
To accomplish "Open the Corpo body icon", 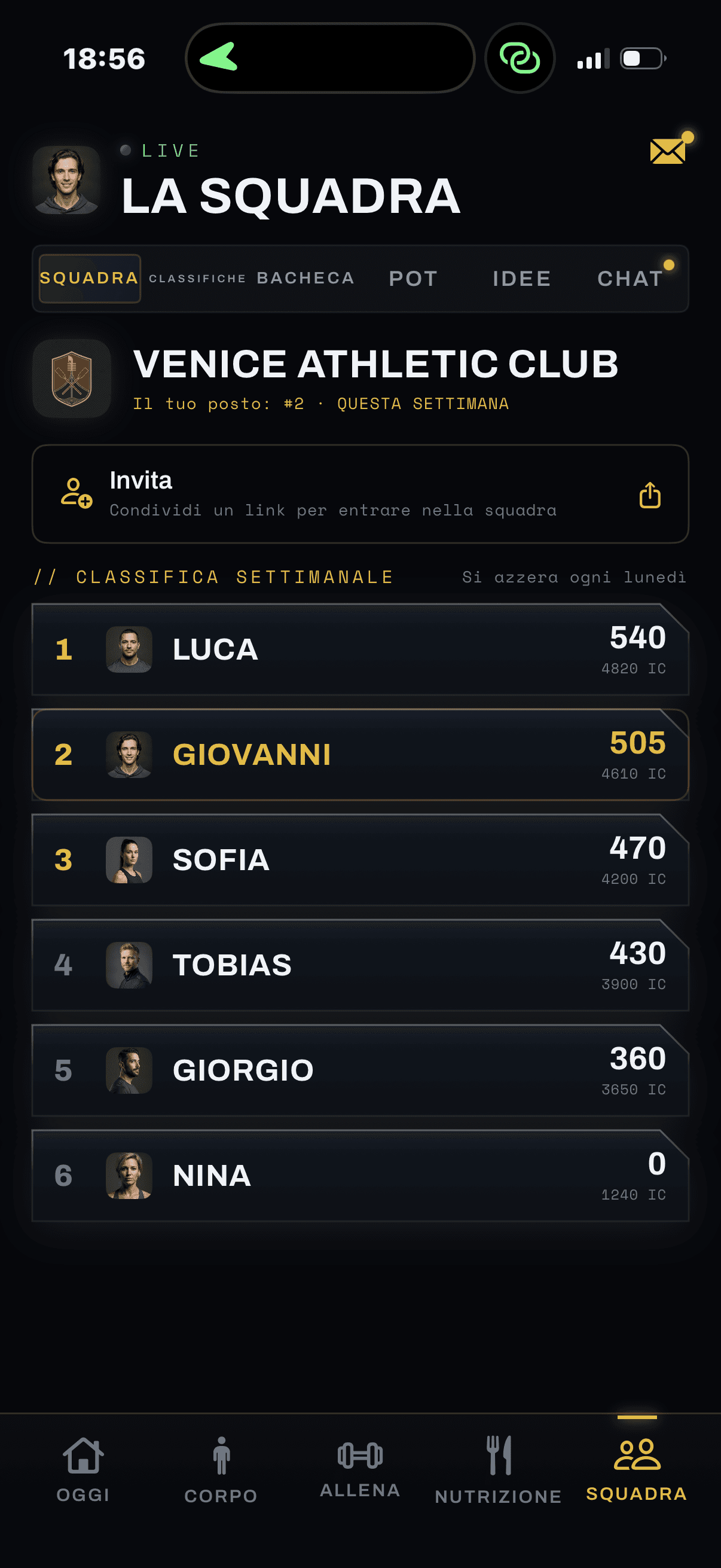I will point(221,1456).
